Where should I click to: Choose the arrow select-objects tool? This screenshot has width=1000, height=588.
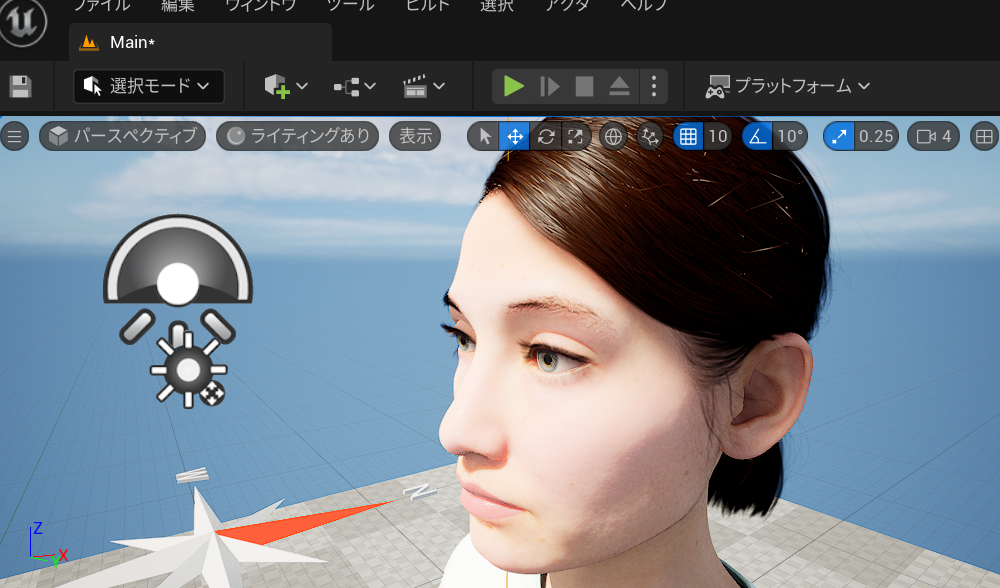pos(484,136)
